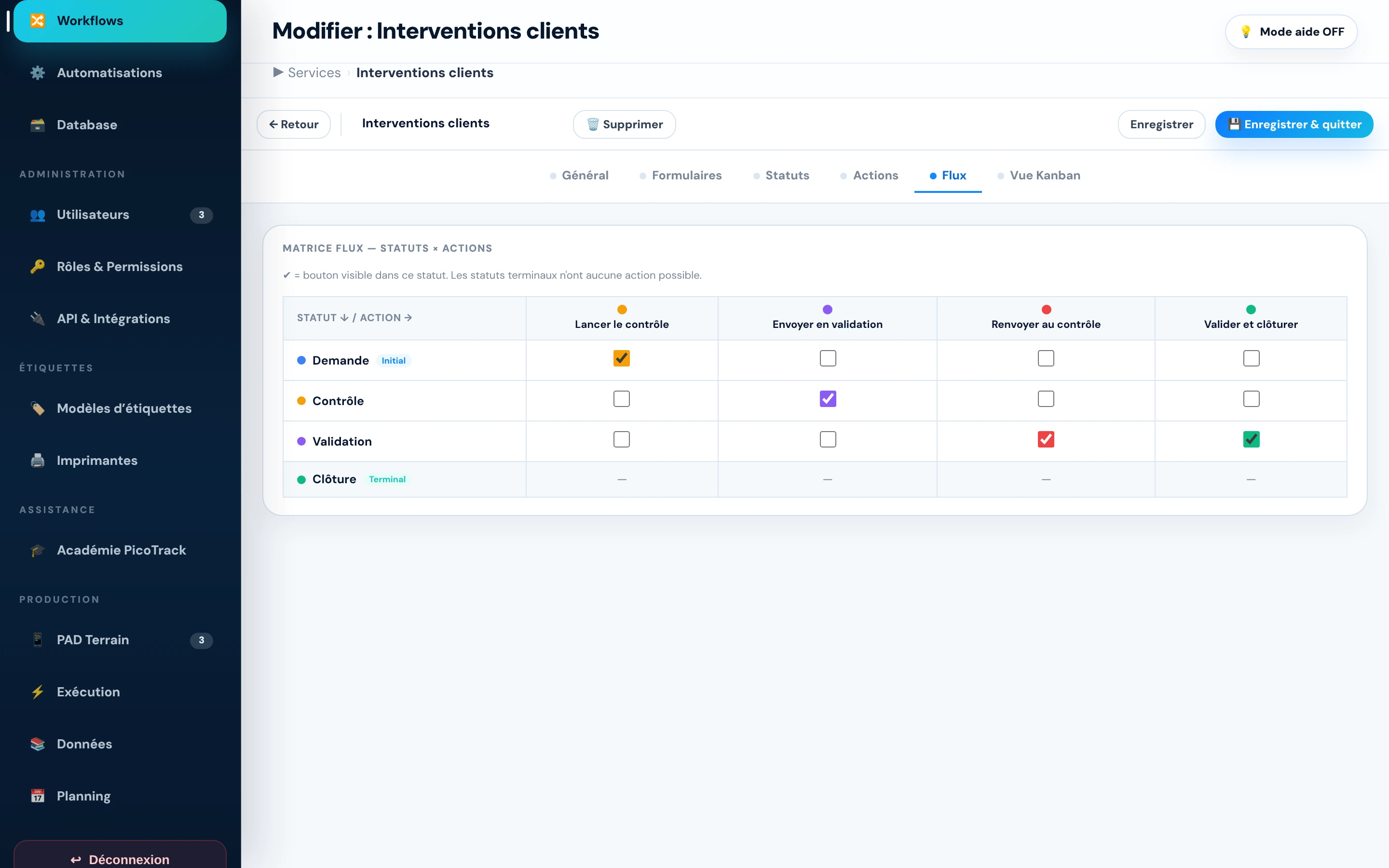Click the PAD Terrain phone icon
Image resolution: width=1389 pixels, height=868 pixels.
click(x=38, y=640)
